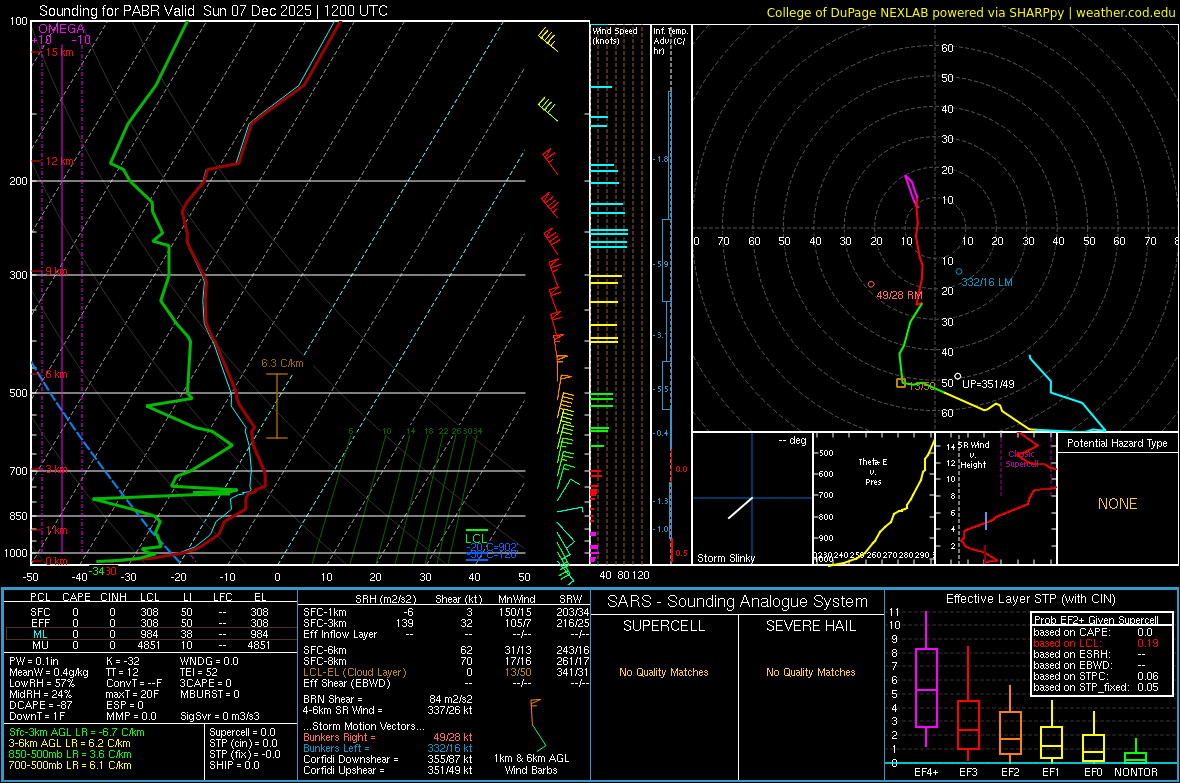Click the maxT = 20F value

point(132,694)
